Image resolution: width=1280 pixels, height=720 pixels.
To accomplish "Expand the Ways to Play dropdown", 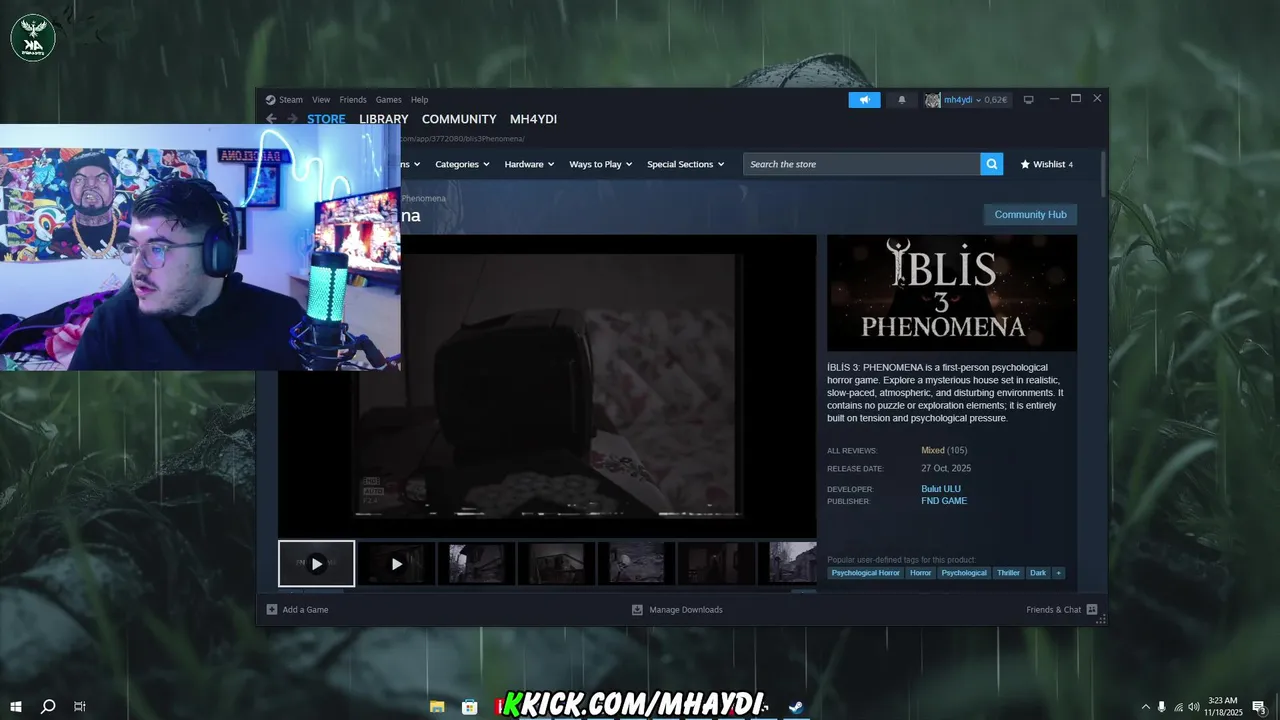I will [x=601, y=164].
